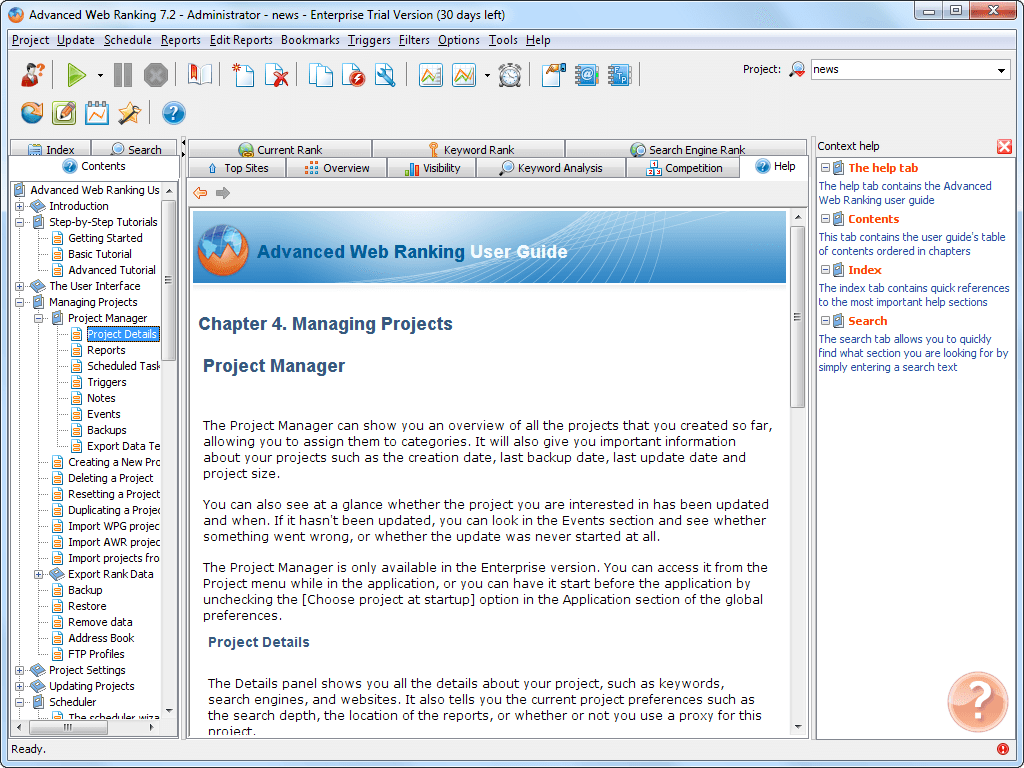
Task: Click the person with question mark toolbar icon
Action: pyautogui.click(x=33, y=75)
